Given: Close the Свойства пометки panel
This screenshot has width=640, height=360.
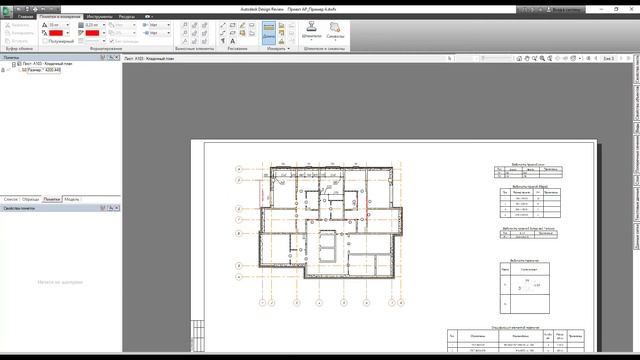Looking at the screenshot, I should coord(117,208).
